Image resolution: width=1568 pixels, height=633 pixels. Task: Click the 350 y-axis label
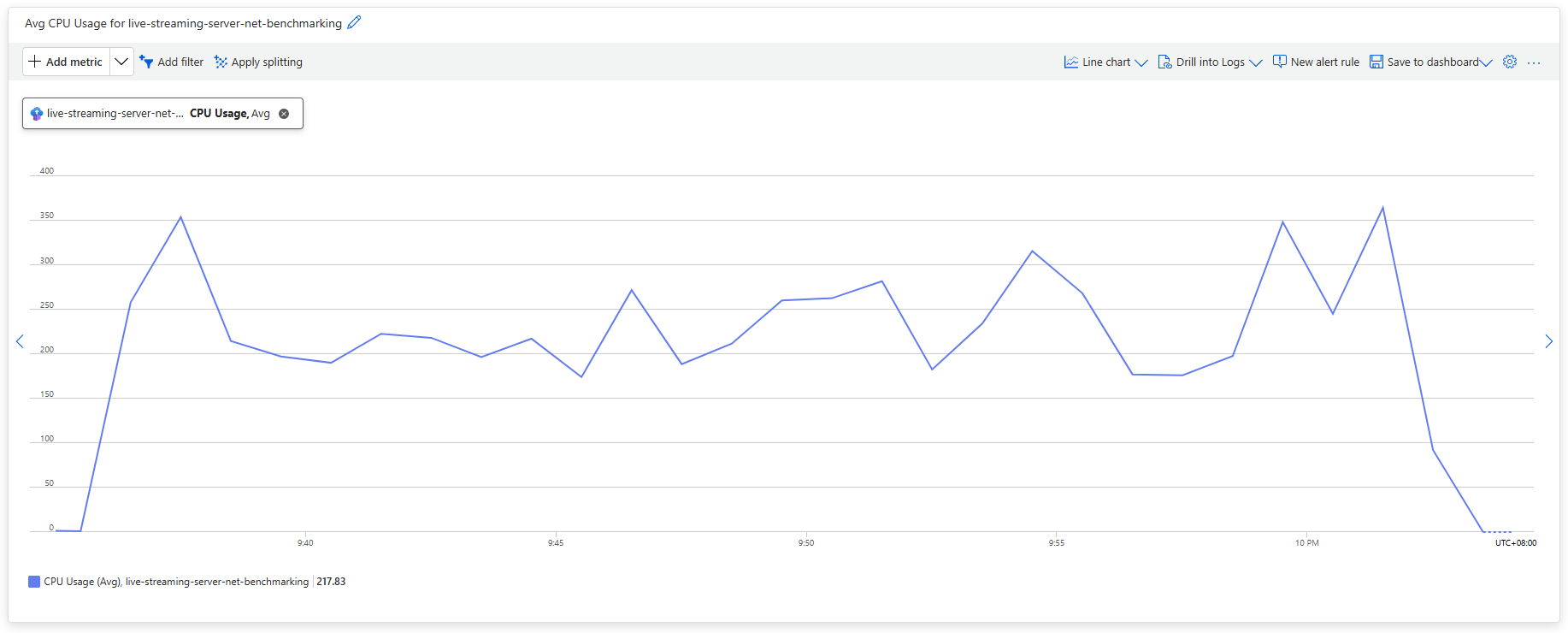pos(47,216)
